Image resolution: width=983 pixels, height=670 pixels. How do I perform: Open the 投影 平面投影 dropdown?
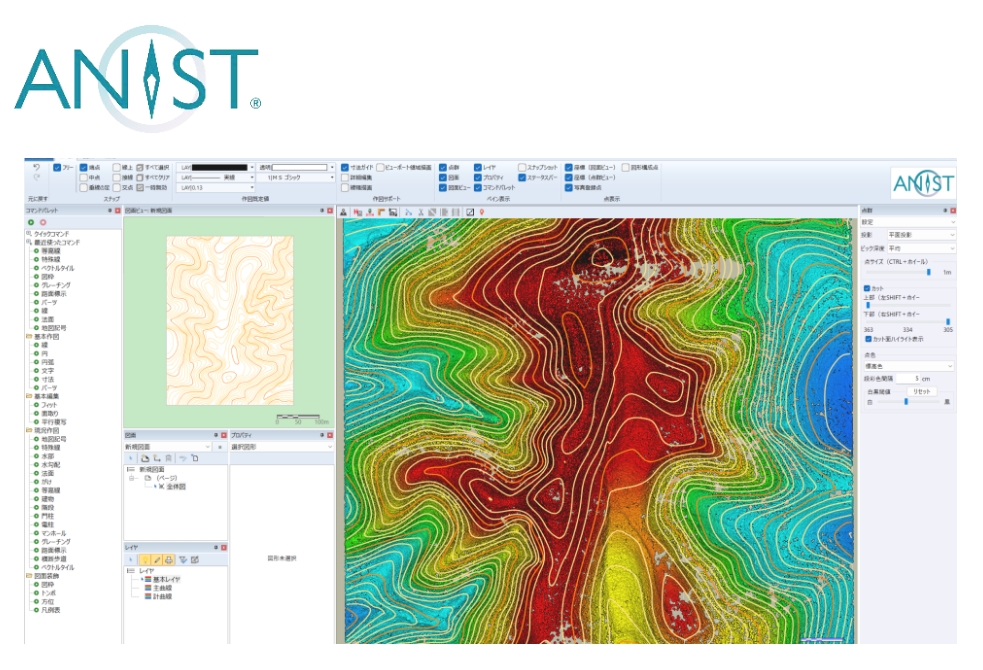pos(920,234)
